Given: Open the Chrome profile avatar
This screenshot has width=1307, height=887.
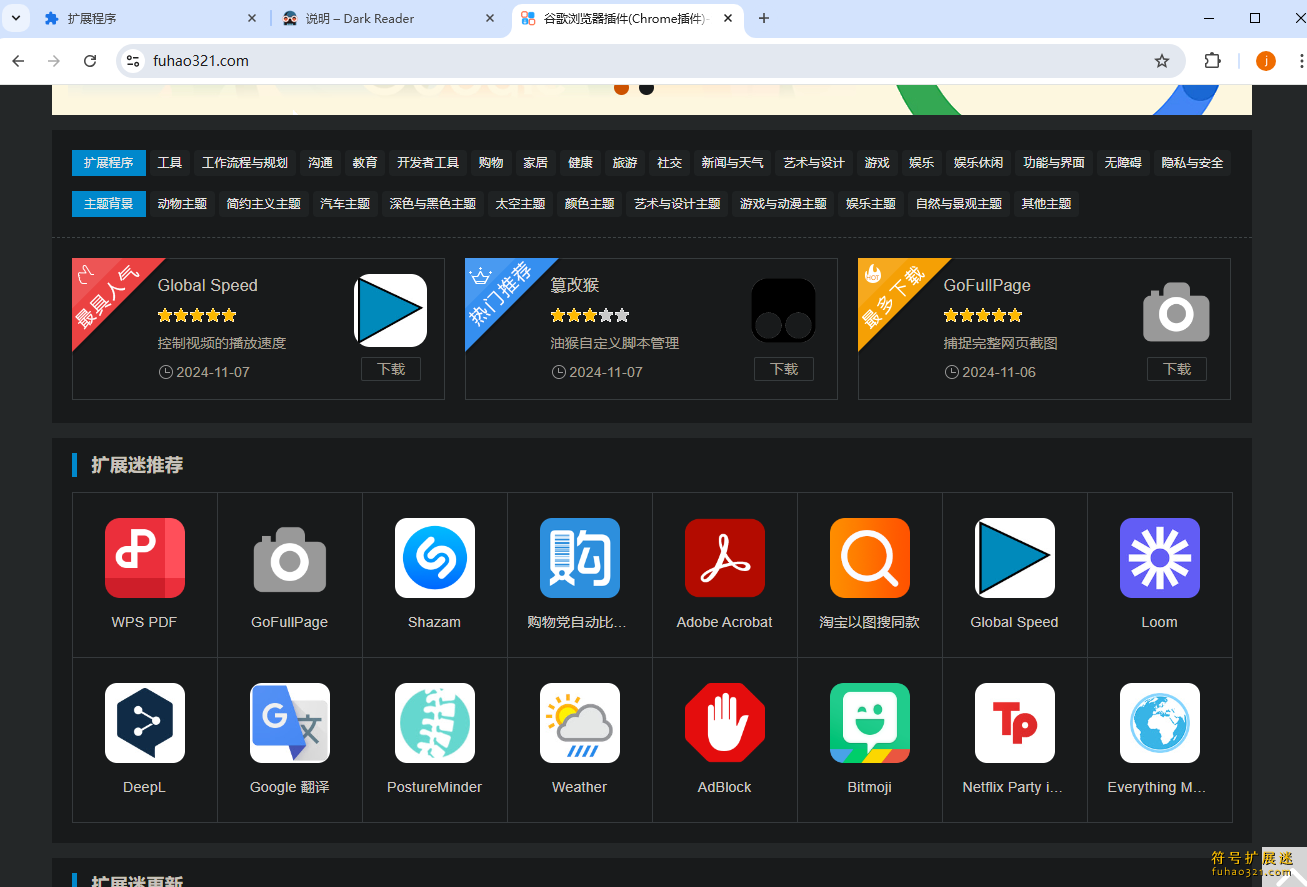Looking at the screenshot, I should (1265, 61).
